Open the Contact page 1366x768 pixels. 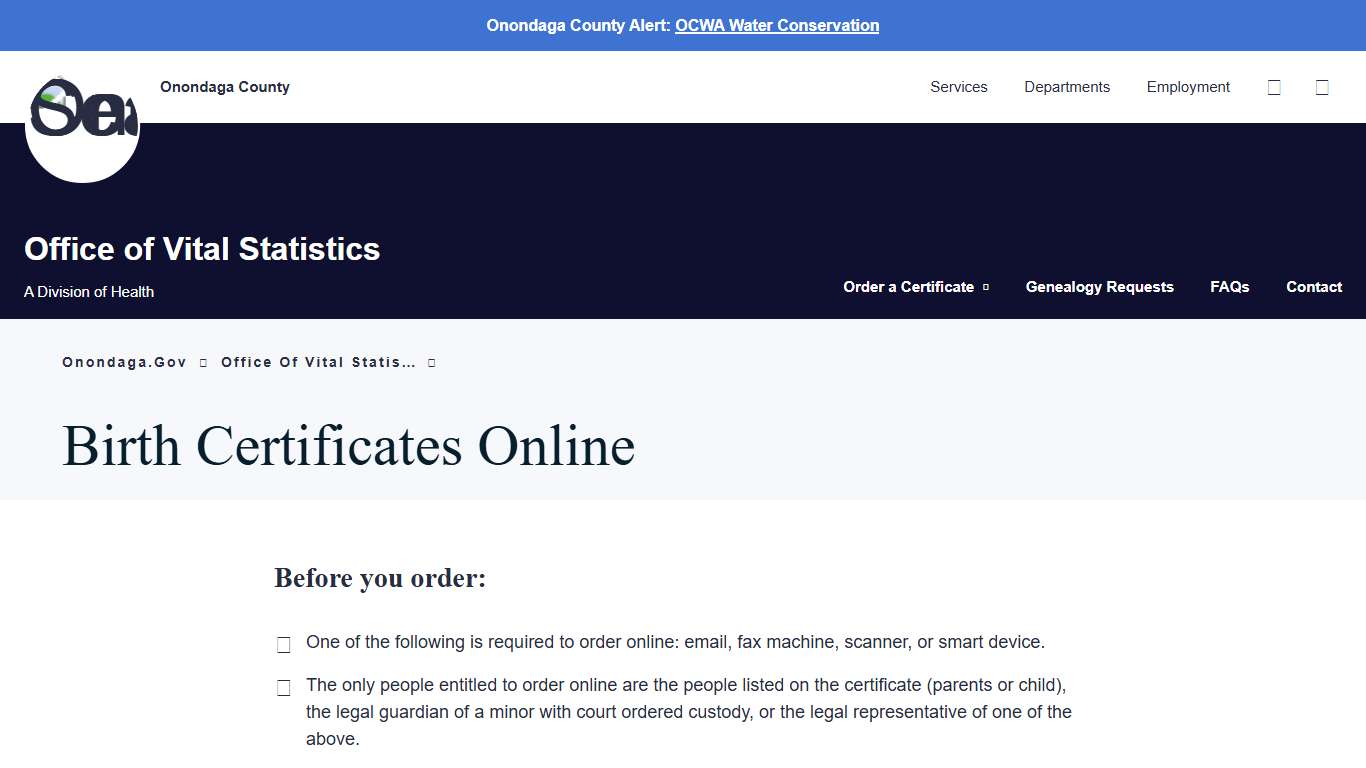pos(1313,287)
